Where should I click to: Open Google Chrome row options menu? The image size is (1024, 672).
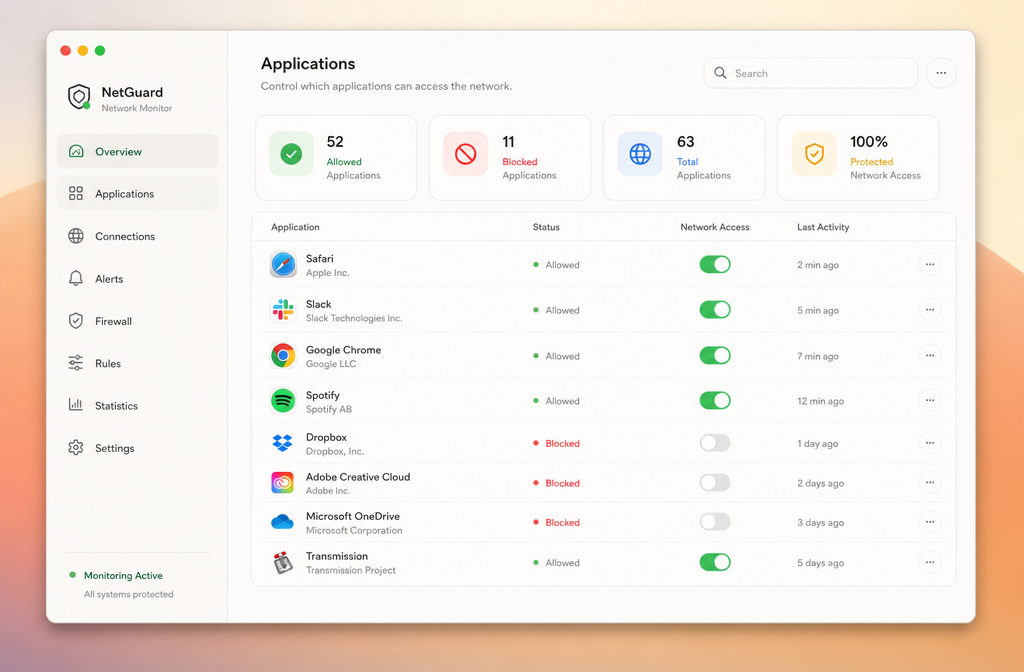[930, 355]
